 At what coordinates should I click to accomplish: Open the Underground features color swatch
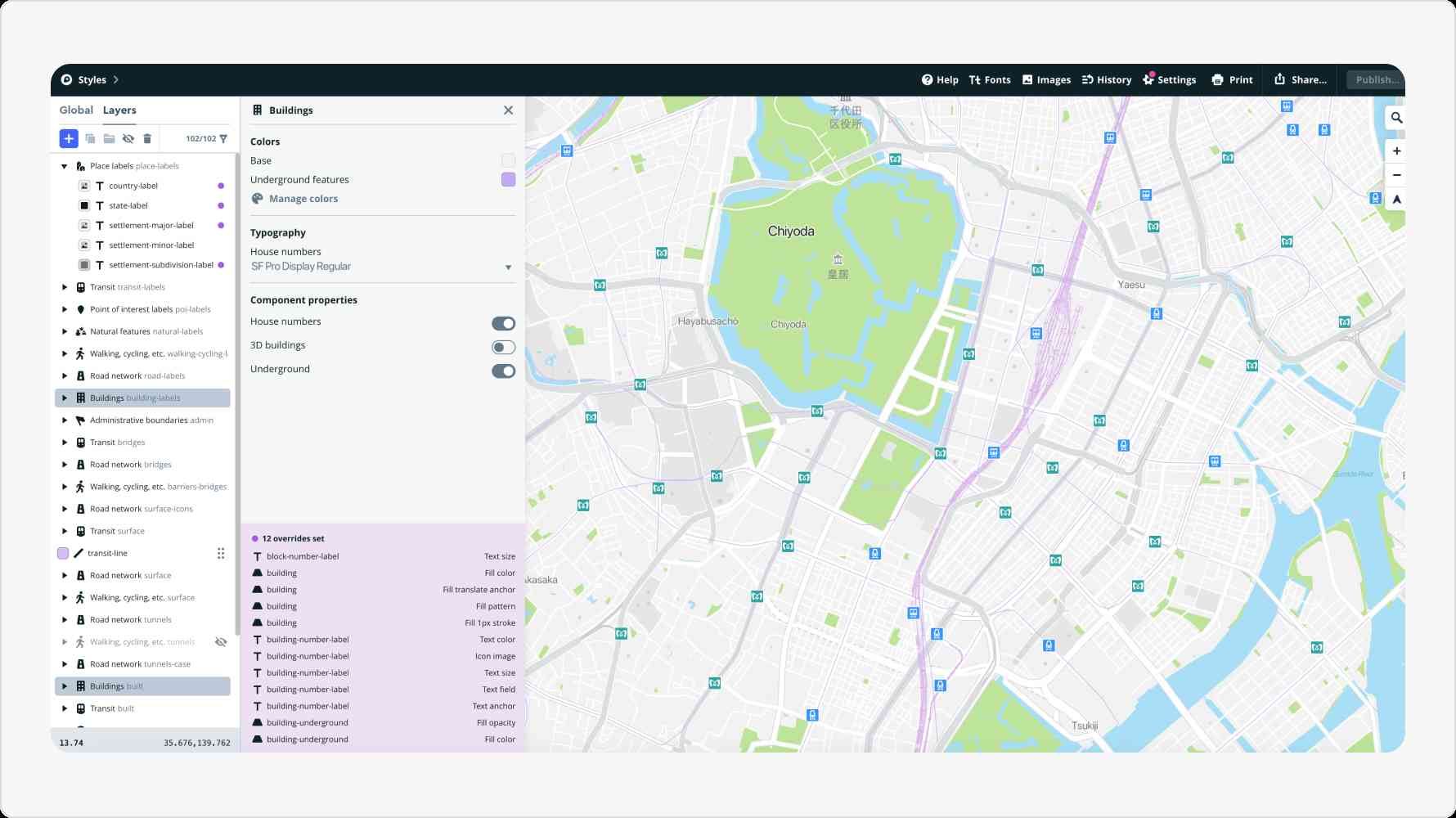click(508, 180)
